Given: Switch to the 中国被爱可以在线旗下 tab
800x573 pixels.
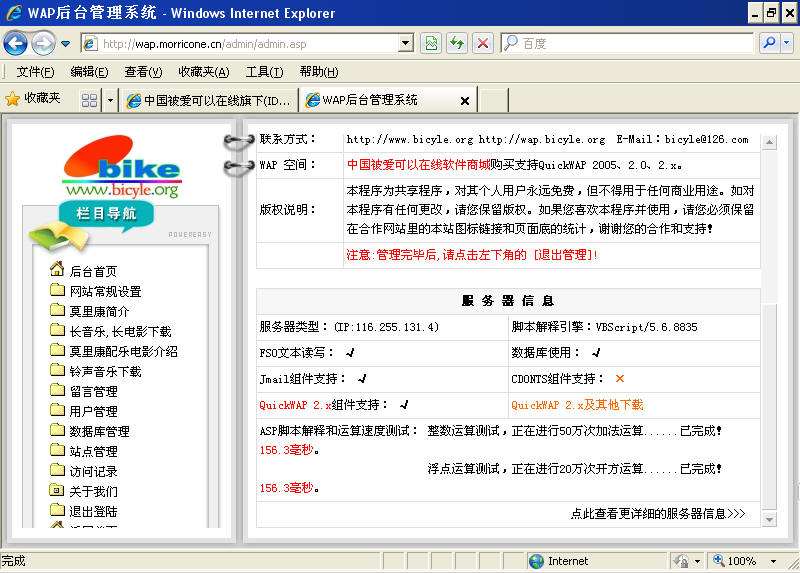Looking at the screenshot, I should [x=208, y=100].
